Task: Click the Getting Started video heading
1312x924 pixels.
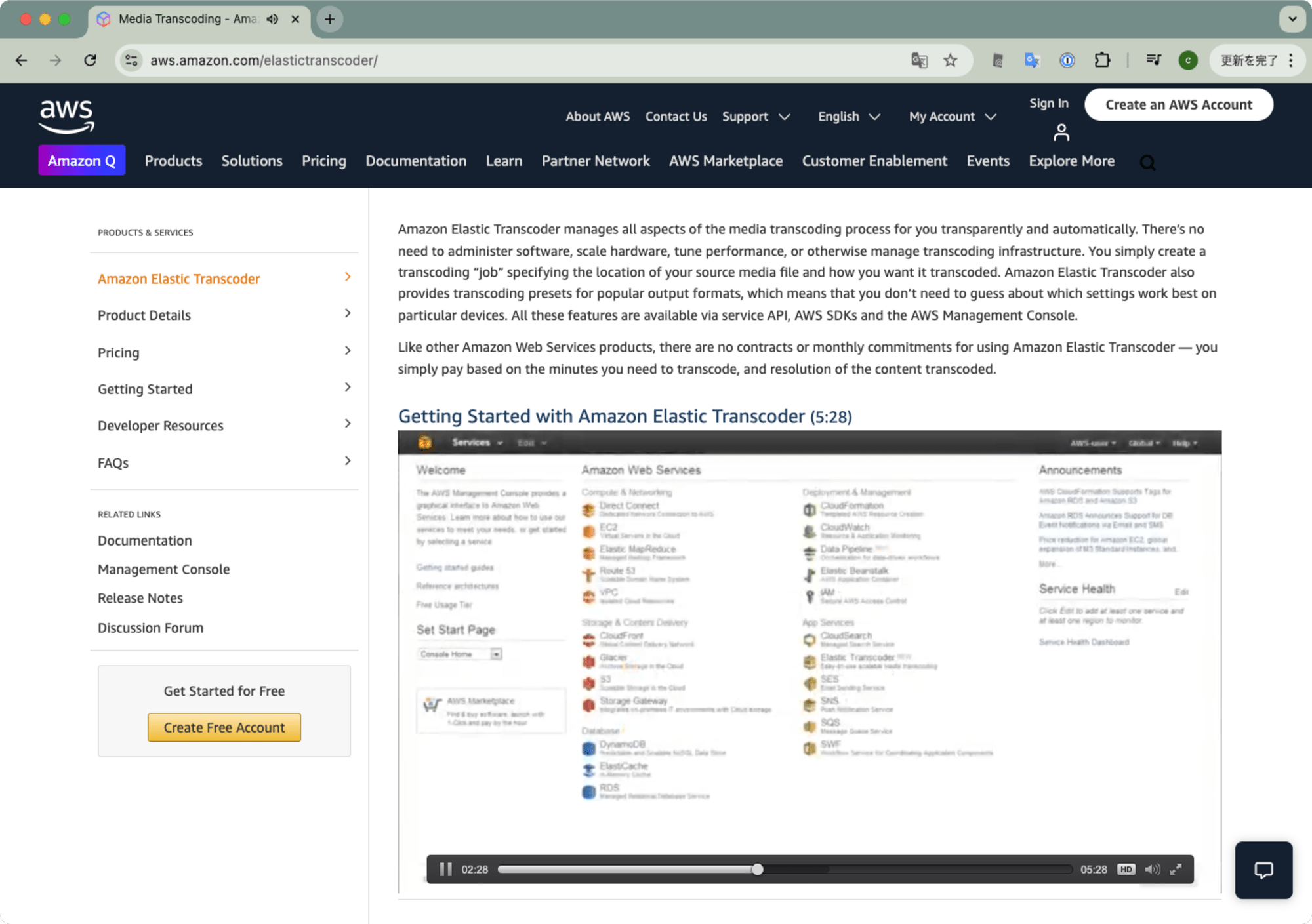Action: (625, 416)
